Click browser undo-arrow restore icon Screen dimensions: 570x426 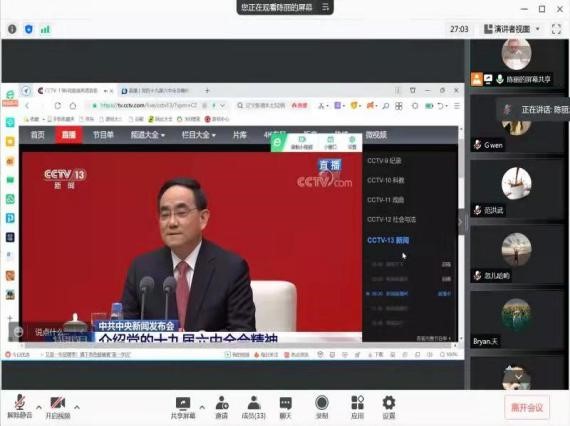pyautogui.click(x=441, y=106)
